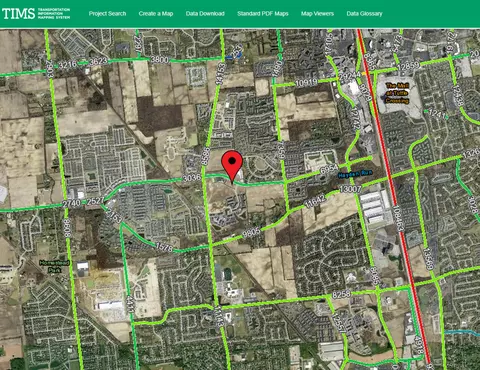Viewport: 480px width, 370px height.
Task: Select the road segment labeled 3800
Action: [159, 60]
